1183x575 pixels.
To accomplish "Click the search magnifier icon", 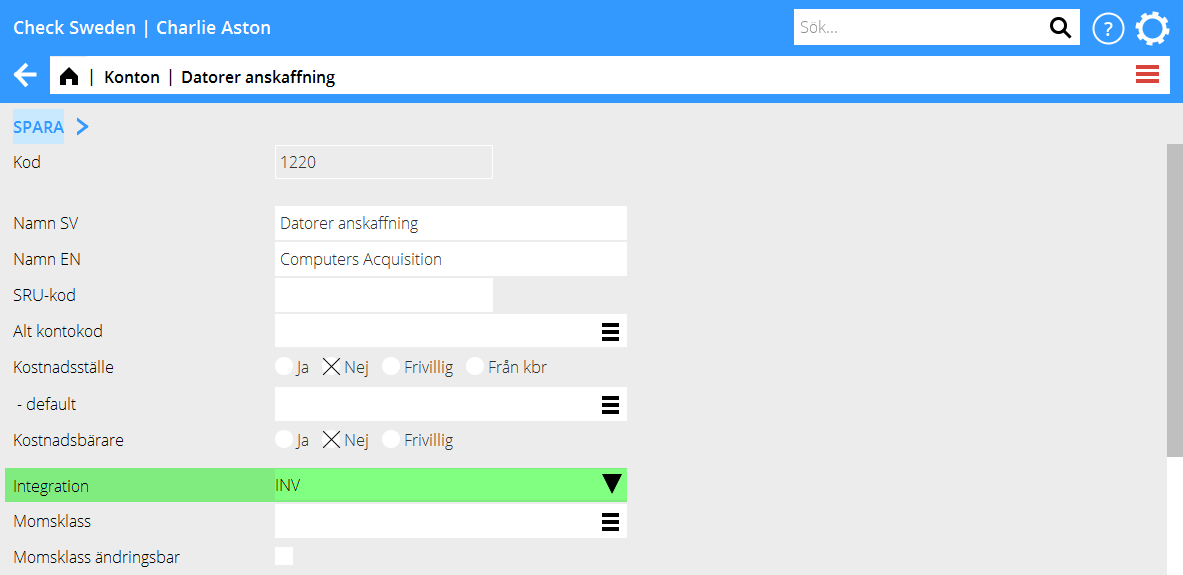I will [x=1059, y=28].
